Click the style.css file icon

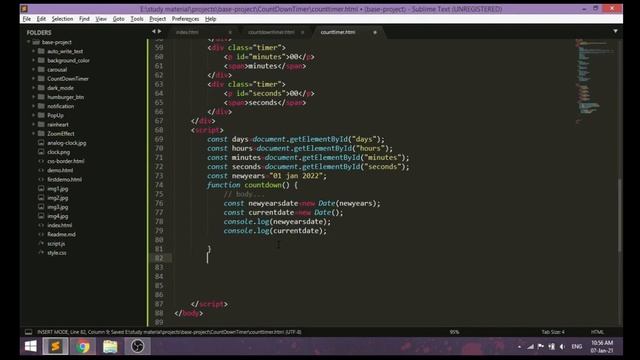(41, 253)
